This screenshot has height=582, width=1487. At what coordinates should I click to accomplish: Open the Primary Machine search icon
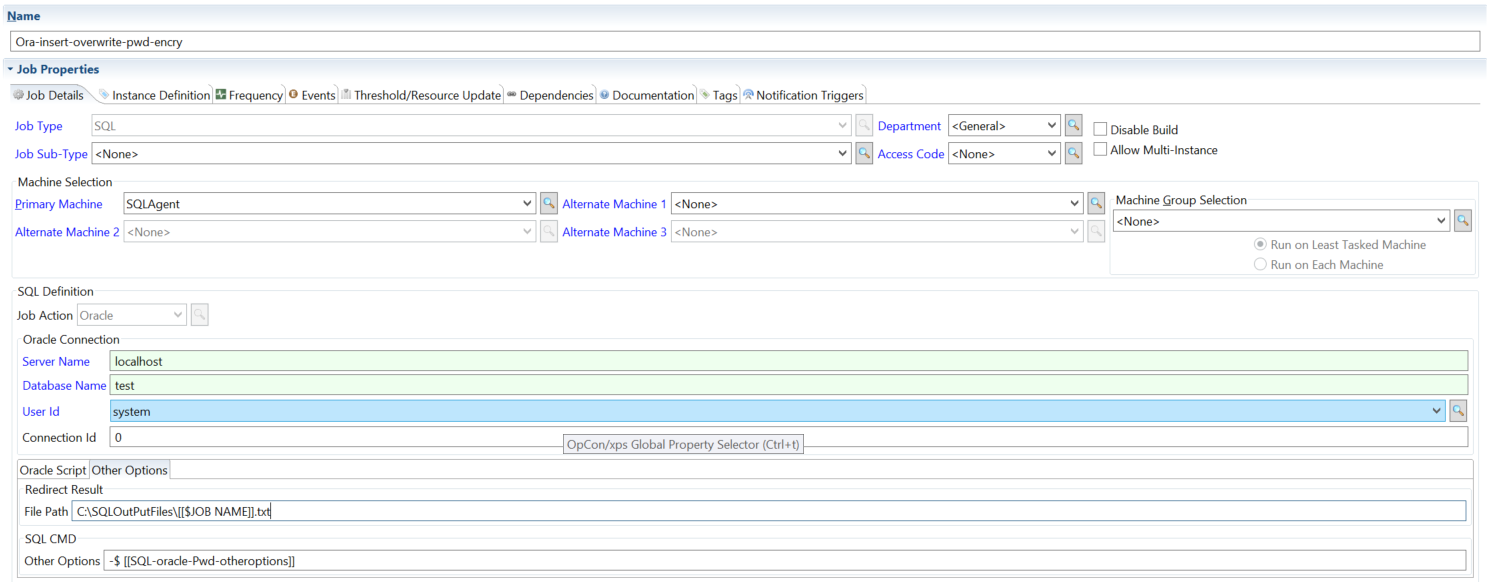(548, 204)
